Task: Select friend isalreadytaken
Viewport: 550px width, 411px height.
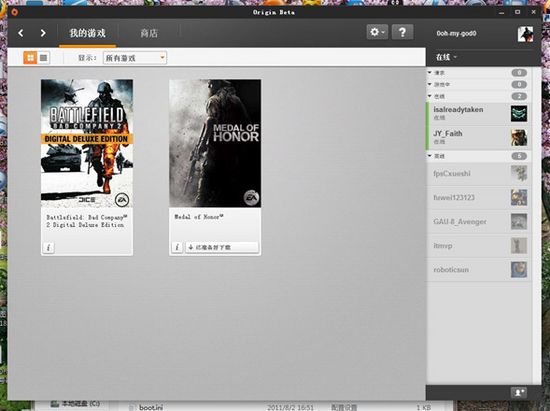Action: 478,113
